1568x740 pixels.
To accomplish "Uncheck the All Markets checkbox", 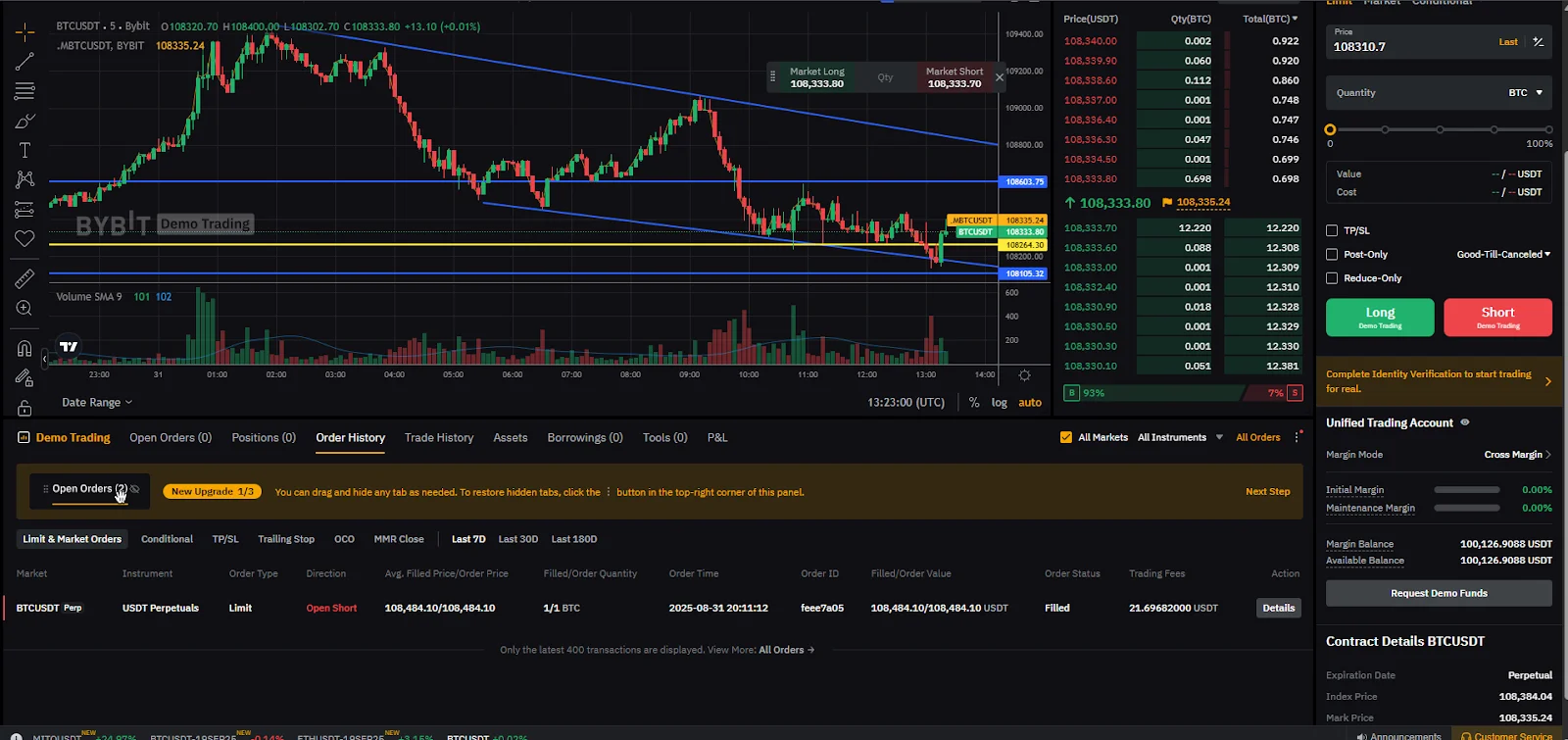I will [x=1066, y=438].
